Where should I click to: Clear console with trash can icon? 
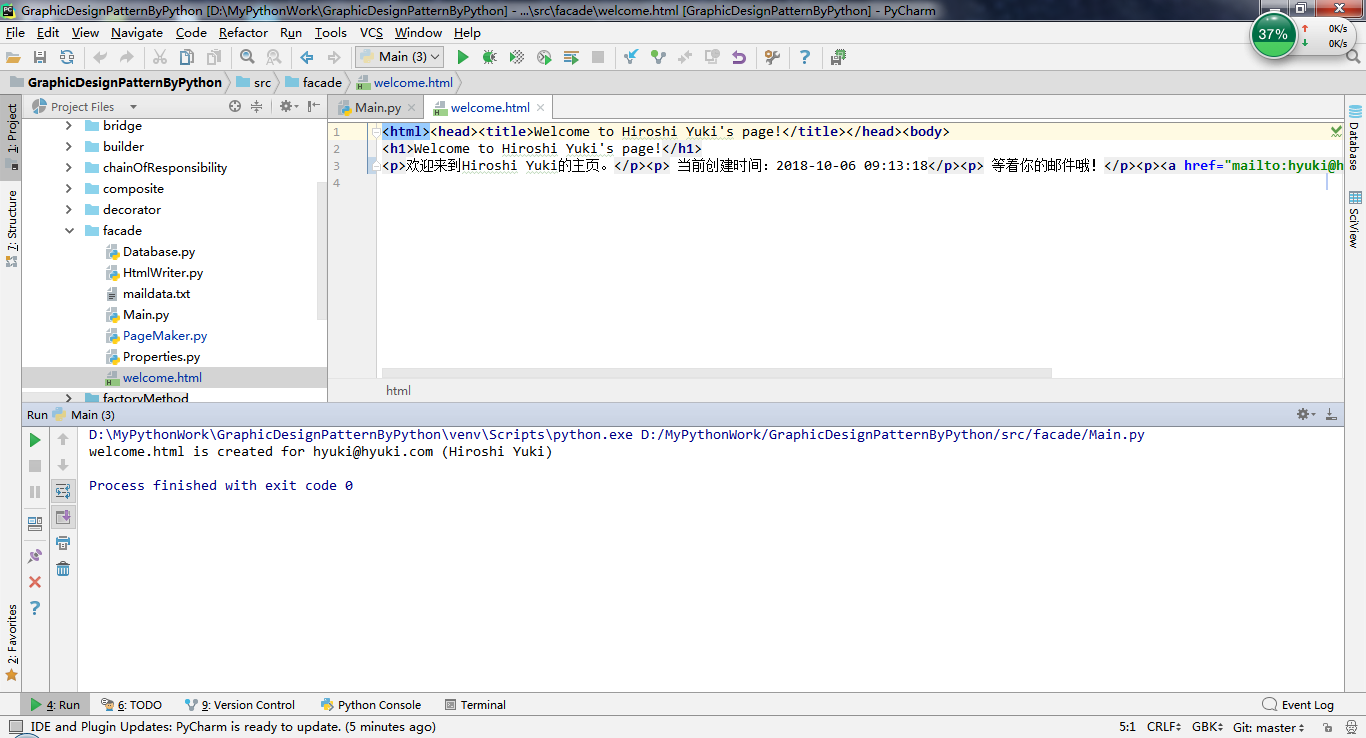click(x=63, y=569)
